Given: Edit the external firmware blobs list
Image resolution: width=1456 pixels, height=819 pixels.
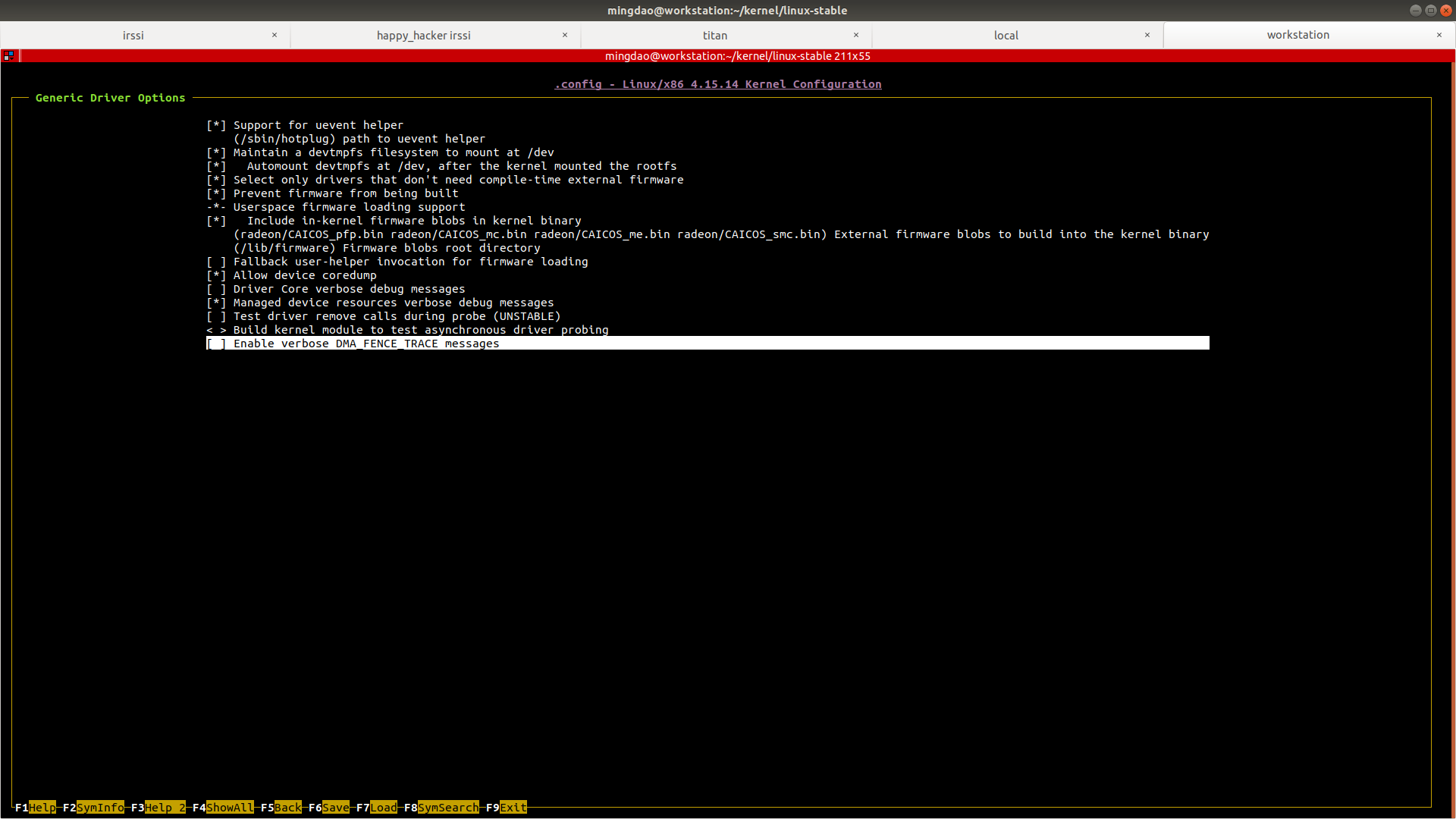Looking at the screenshot, I should 721,234.
